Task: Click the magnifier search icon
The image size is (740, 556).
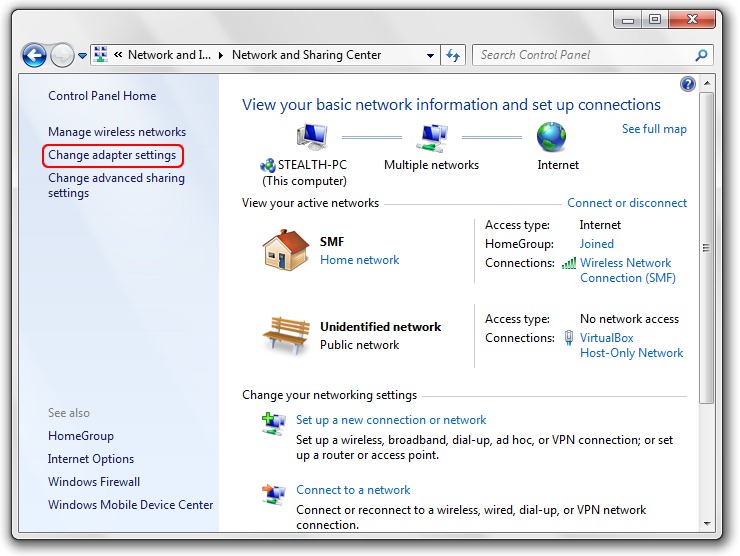Action: [701, 55]
